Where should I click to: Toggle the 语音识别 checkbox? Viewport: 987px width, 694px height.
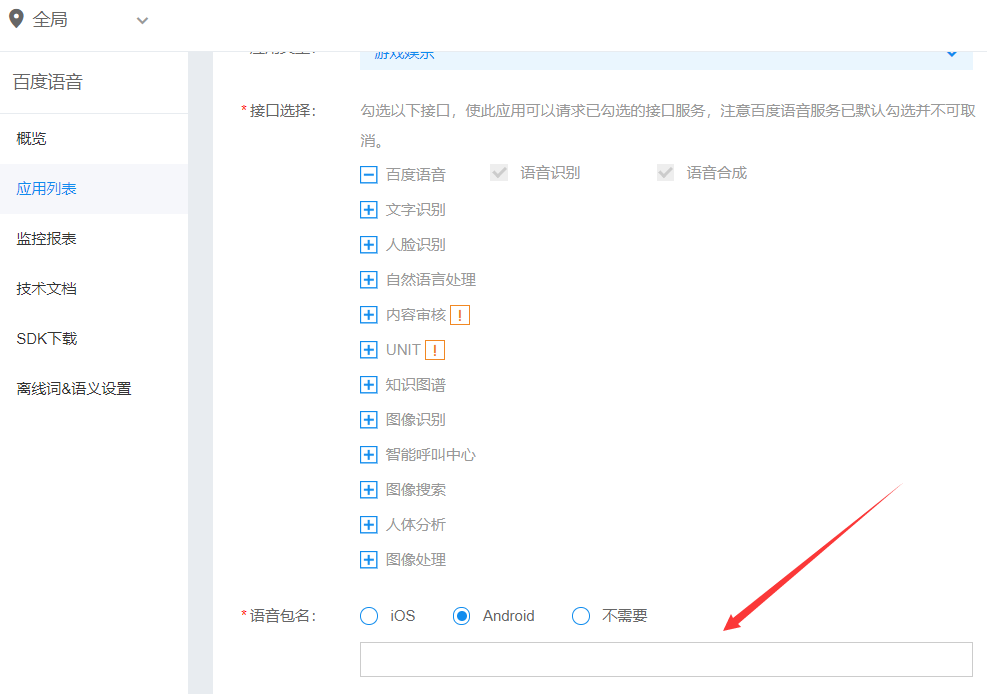499,172
